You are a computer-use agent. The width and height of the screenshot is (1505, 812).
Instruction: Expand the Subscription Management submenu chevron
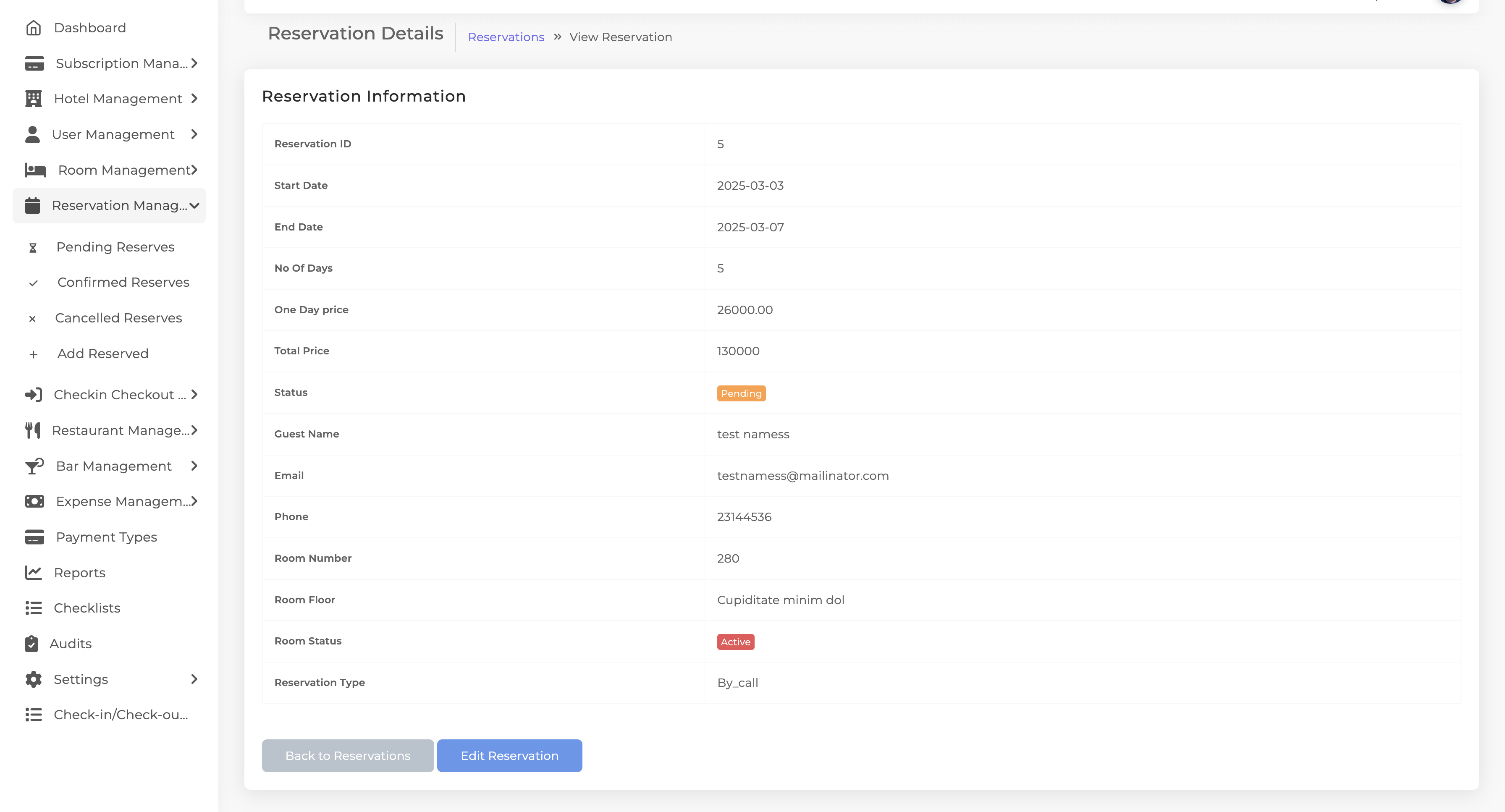tap(194, 63)
